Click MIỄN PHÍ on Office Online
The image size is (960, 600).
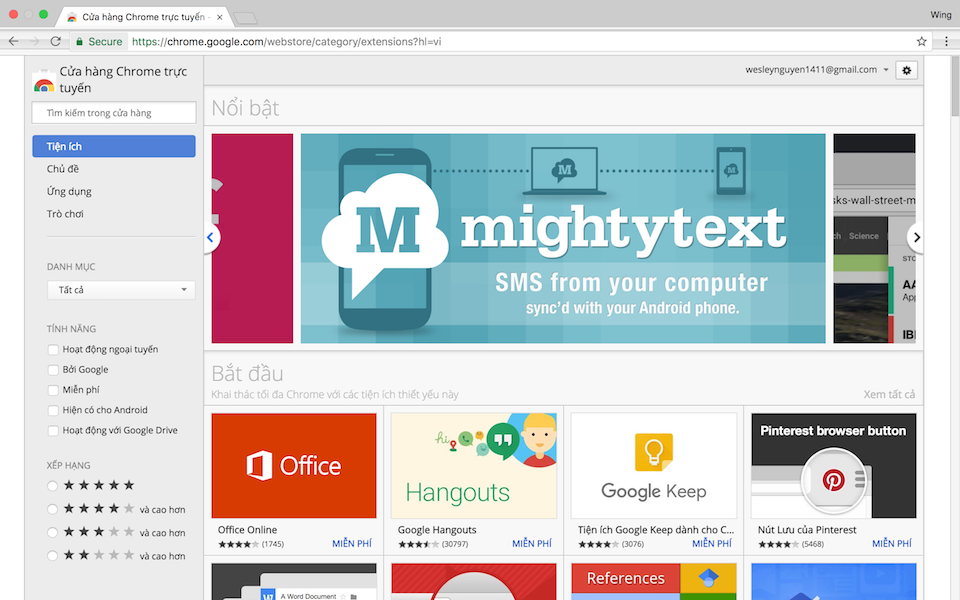[x=352, y=543]
